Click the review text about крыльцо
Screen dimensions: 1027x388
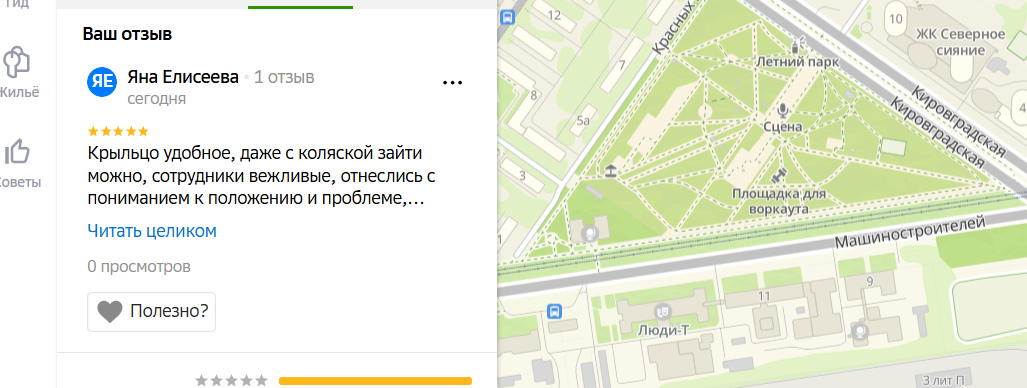[x=262, y=176]
